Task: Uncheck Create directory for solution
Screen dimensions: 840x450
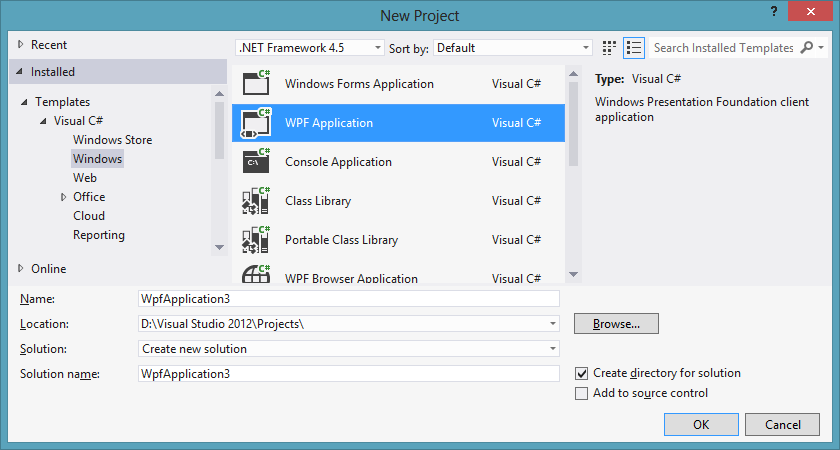Action: (x=582, y=373)
